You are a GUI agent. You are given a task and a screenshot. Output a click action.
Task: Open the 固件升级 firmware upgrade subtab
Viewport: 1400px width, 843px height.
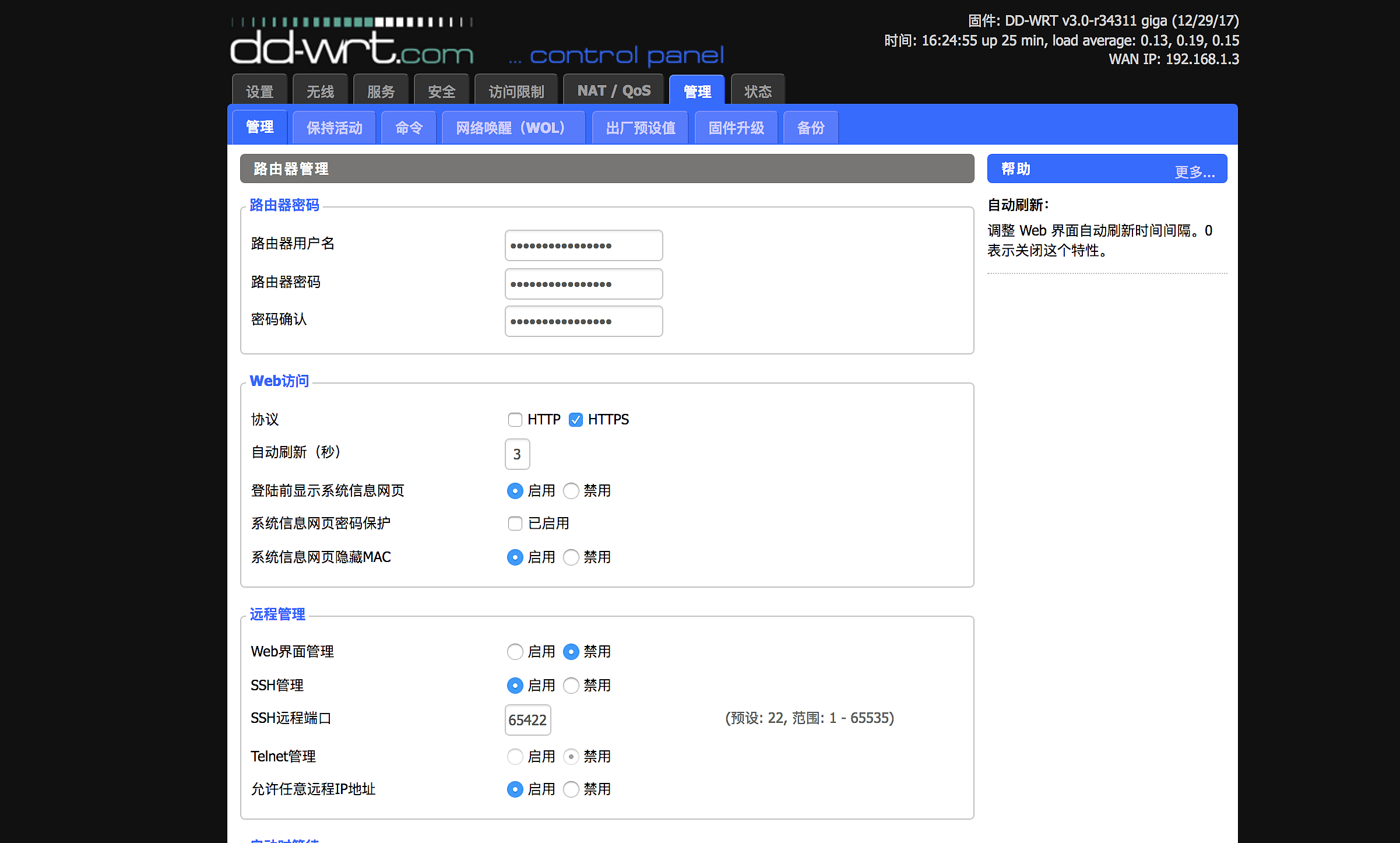click(736, 128)
